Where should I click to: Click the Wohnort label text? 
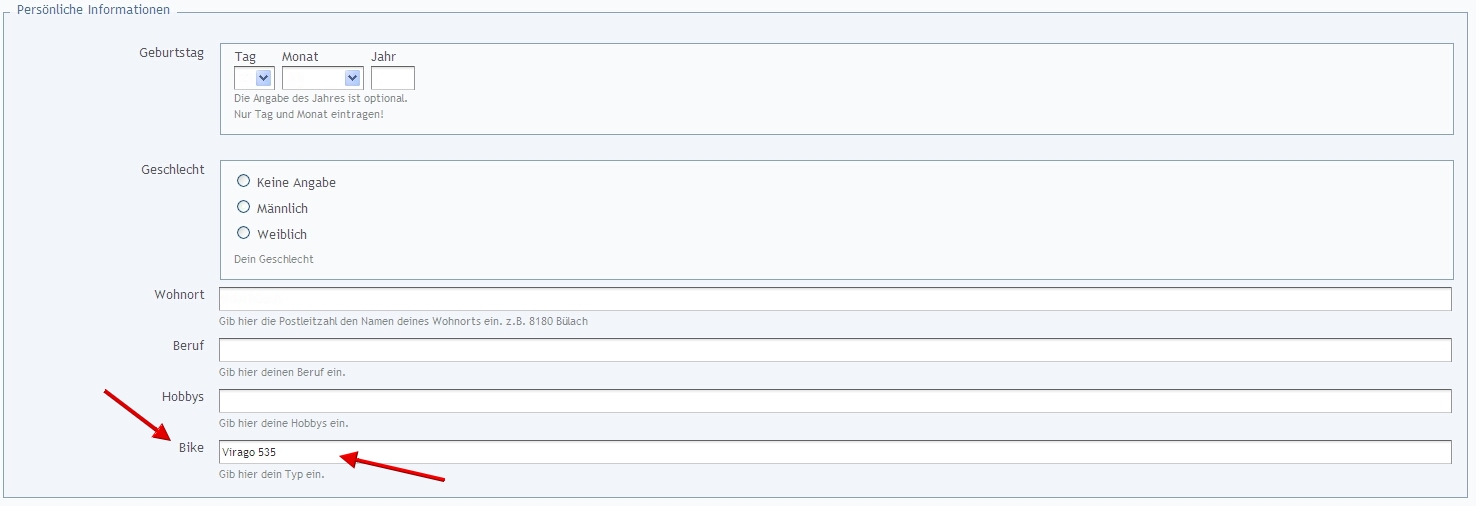click(179, 295)
